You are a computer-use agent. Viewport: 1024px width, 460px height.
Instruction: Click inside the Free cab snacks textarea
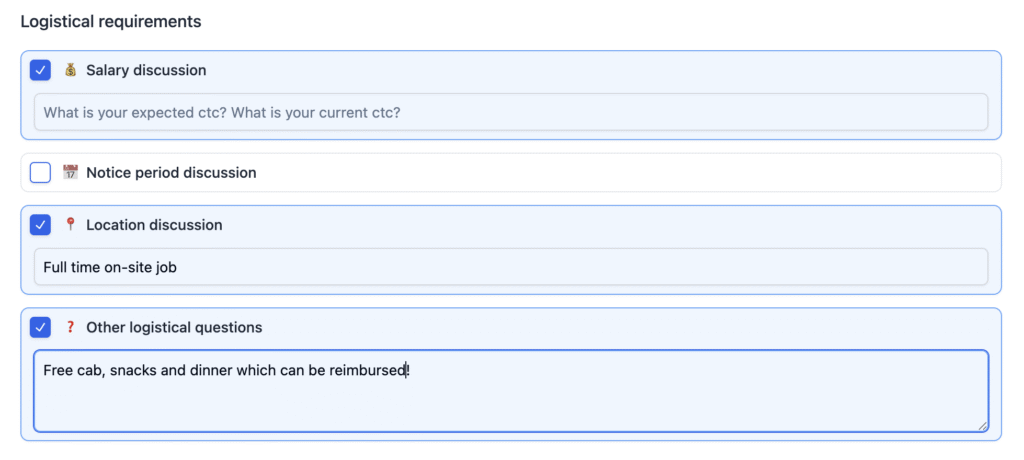click(x=511, y=391)
